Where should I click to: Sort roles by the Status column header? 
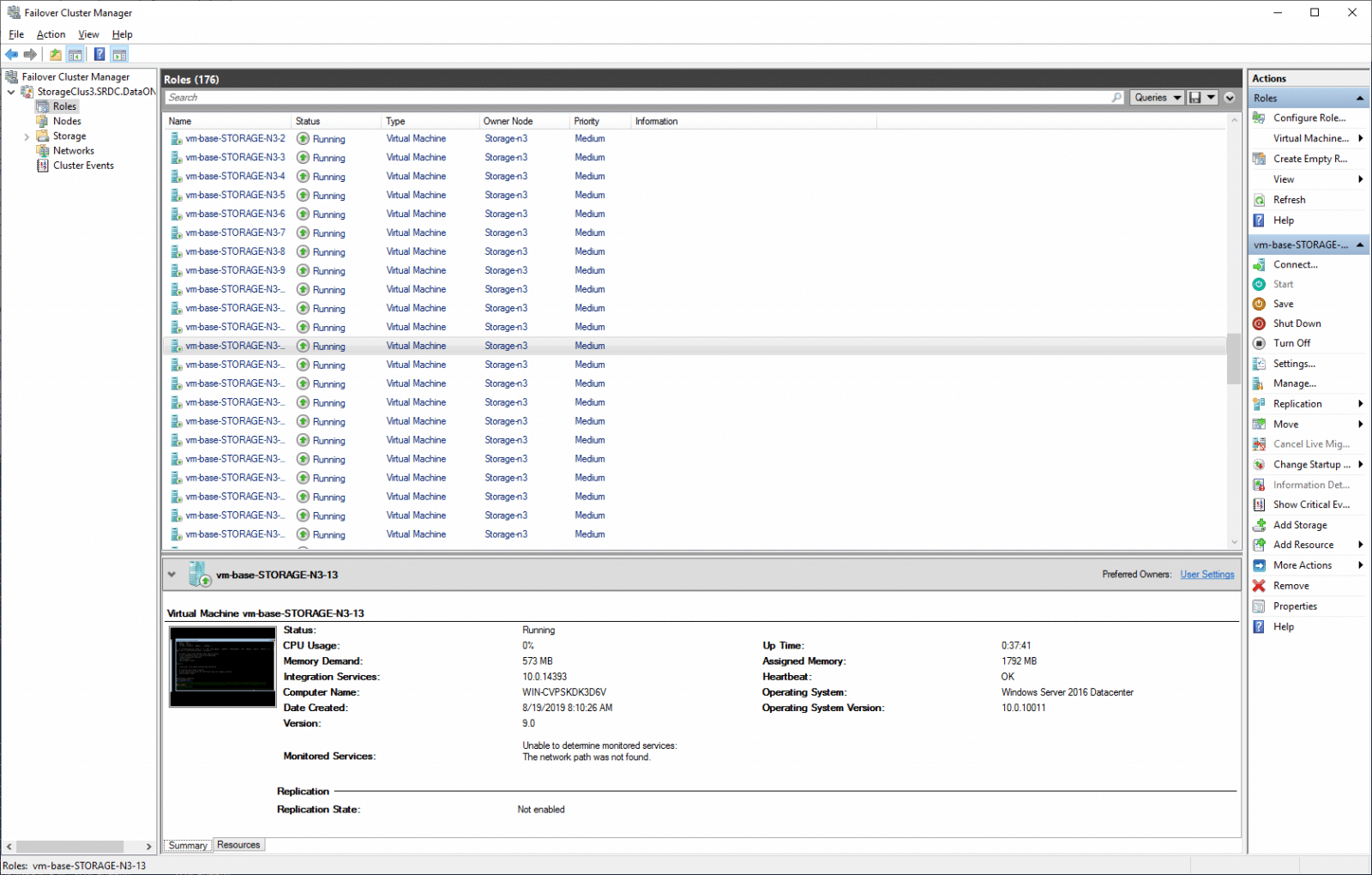pos(335,122)
